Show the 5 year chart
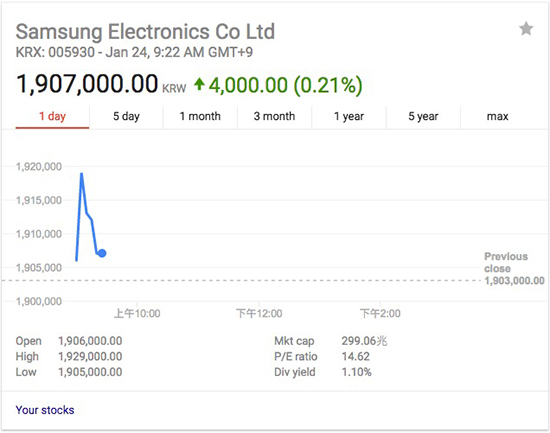Image resolution: width=550 pixels, height=433 pixels. (x=423, y=116)
